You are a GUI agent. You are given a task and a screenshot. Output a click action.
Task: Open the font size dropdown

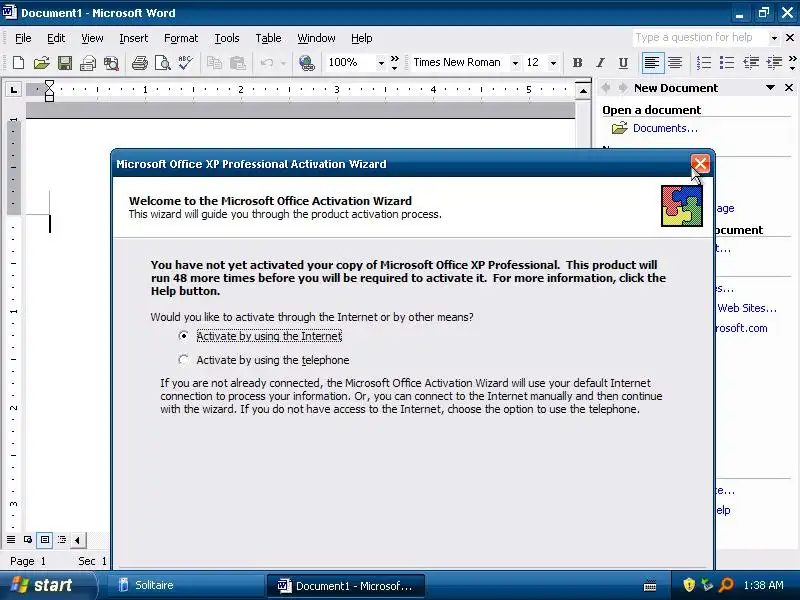[x=553, y=63]
